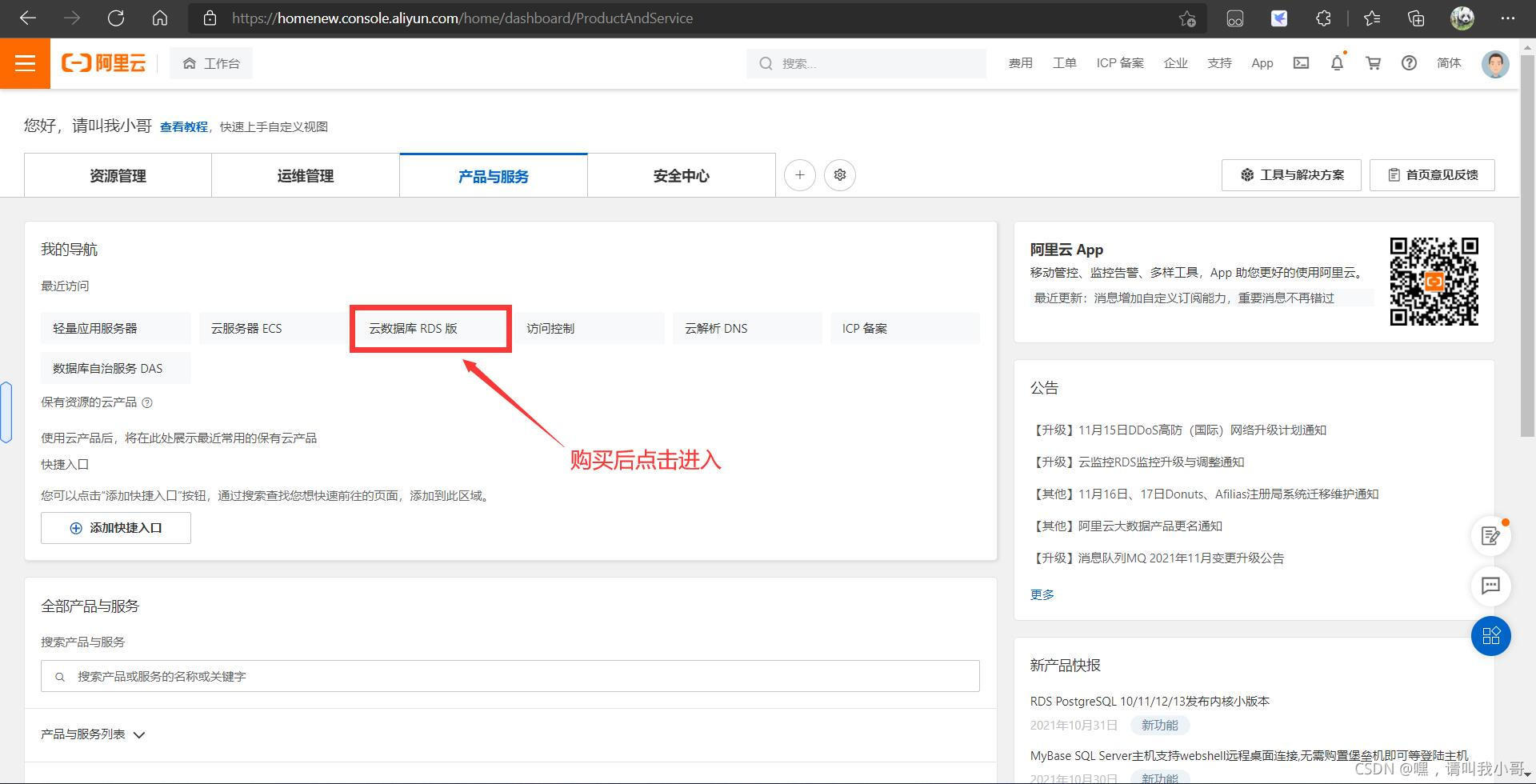
Task: Open 访问控制 shortcut
Action: coord(590,328)
